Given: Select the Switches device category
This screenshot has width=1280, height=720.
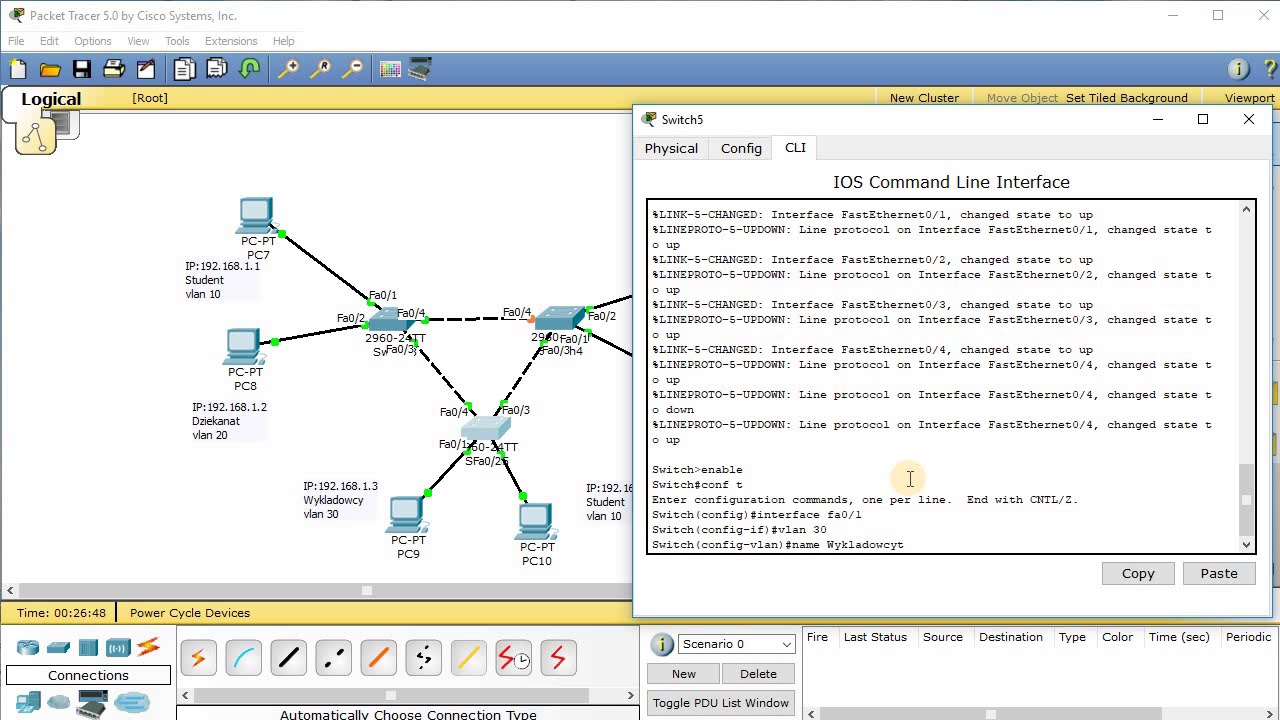Looking at the screenshot, I should coord(58,648).
